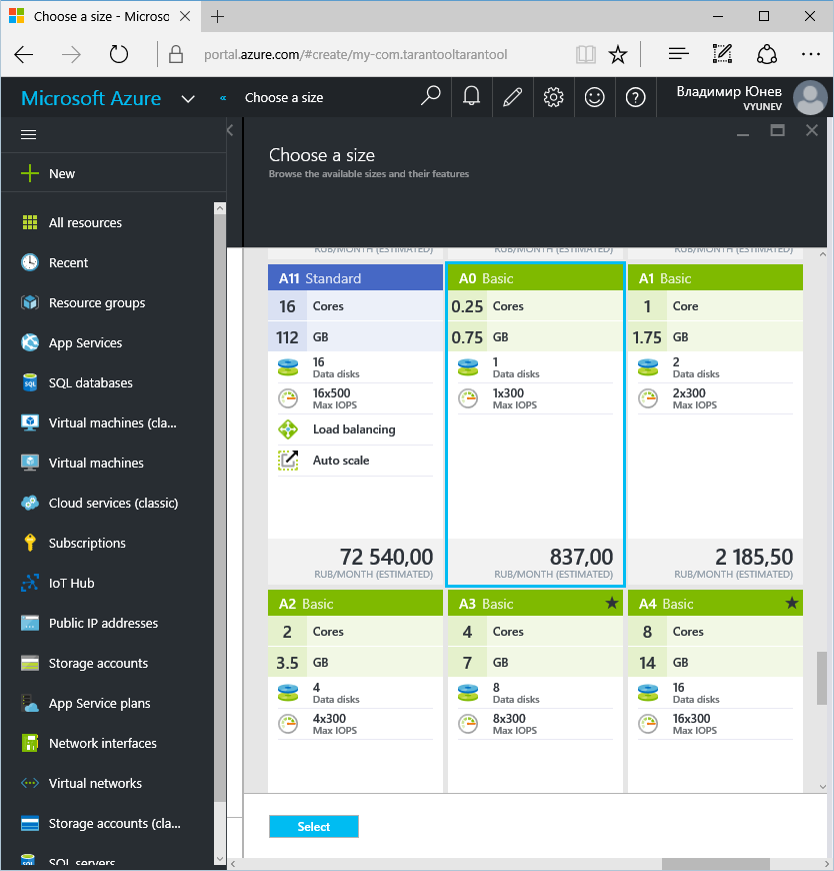This screenshot has width=834, height=871.
Task: Select the A11 Standard size card header
Action: click(x=356, y=278)
